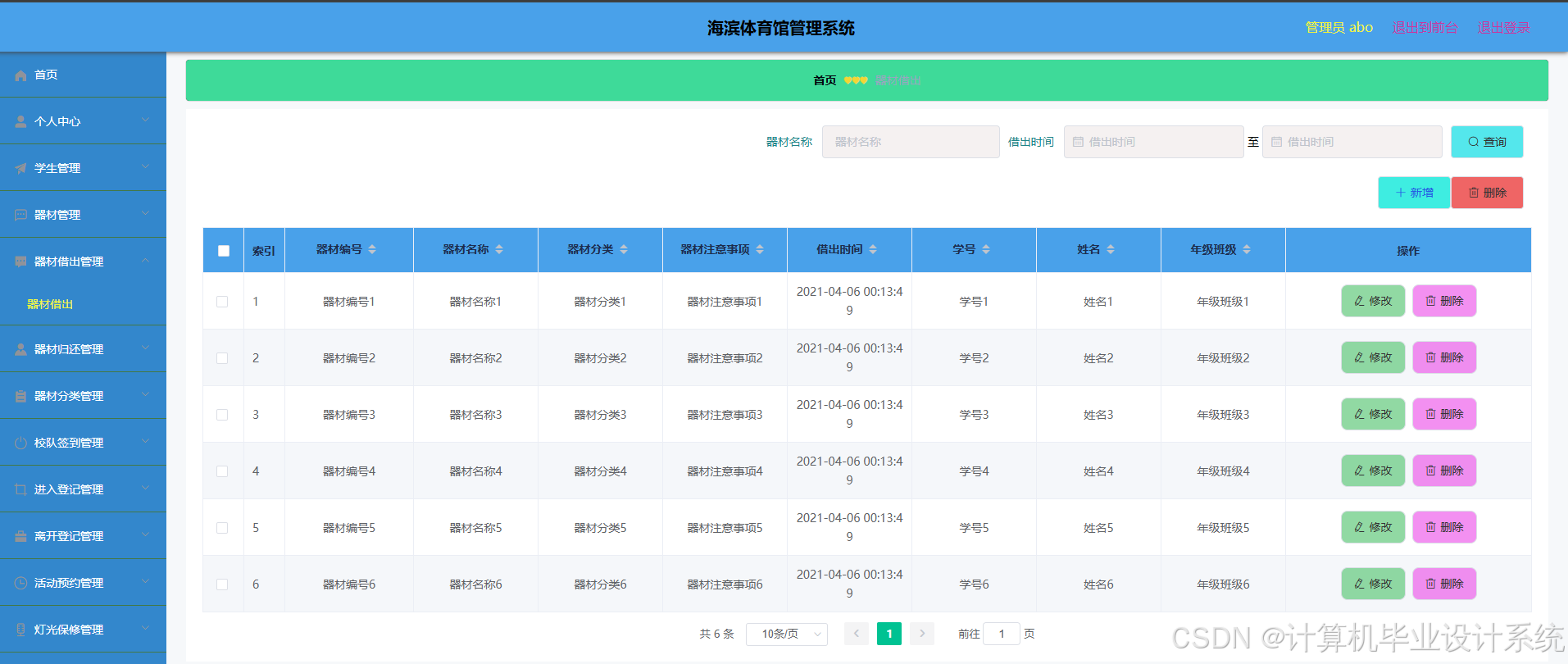Select page 1 in pagination
1568x664 pixels.
pos(889,634)
